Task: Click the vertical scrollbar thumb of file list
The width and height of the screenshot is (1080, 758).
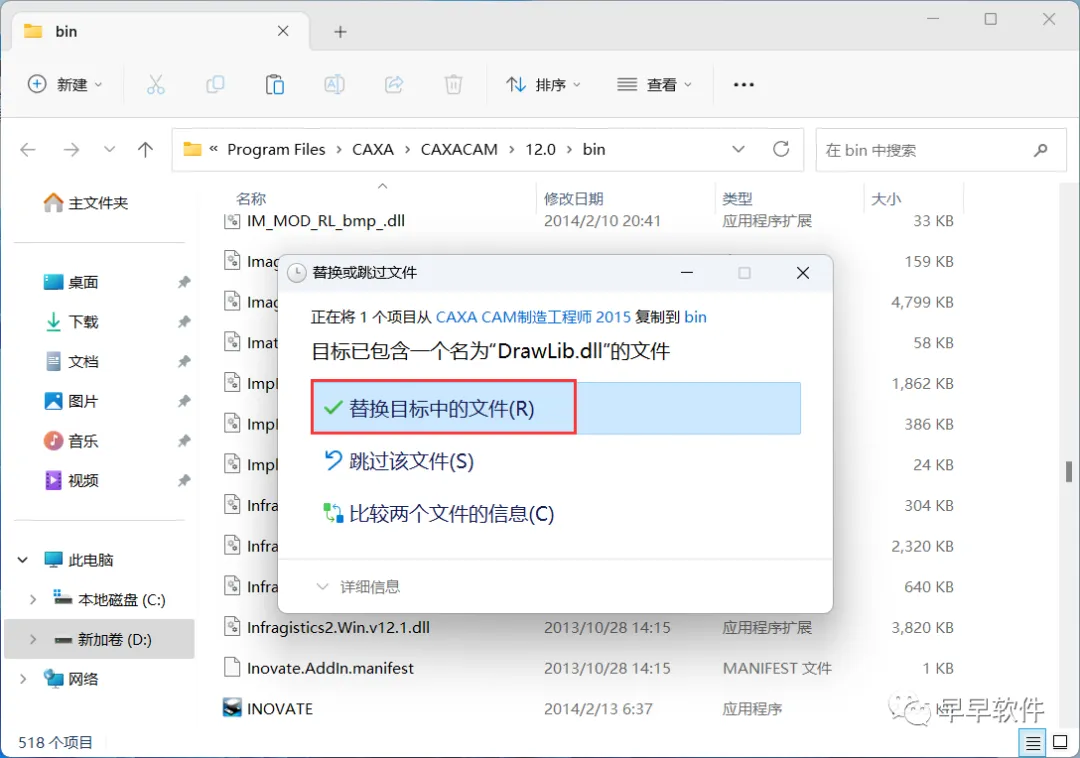Action: tap(1068, 471)
